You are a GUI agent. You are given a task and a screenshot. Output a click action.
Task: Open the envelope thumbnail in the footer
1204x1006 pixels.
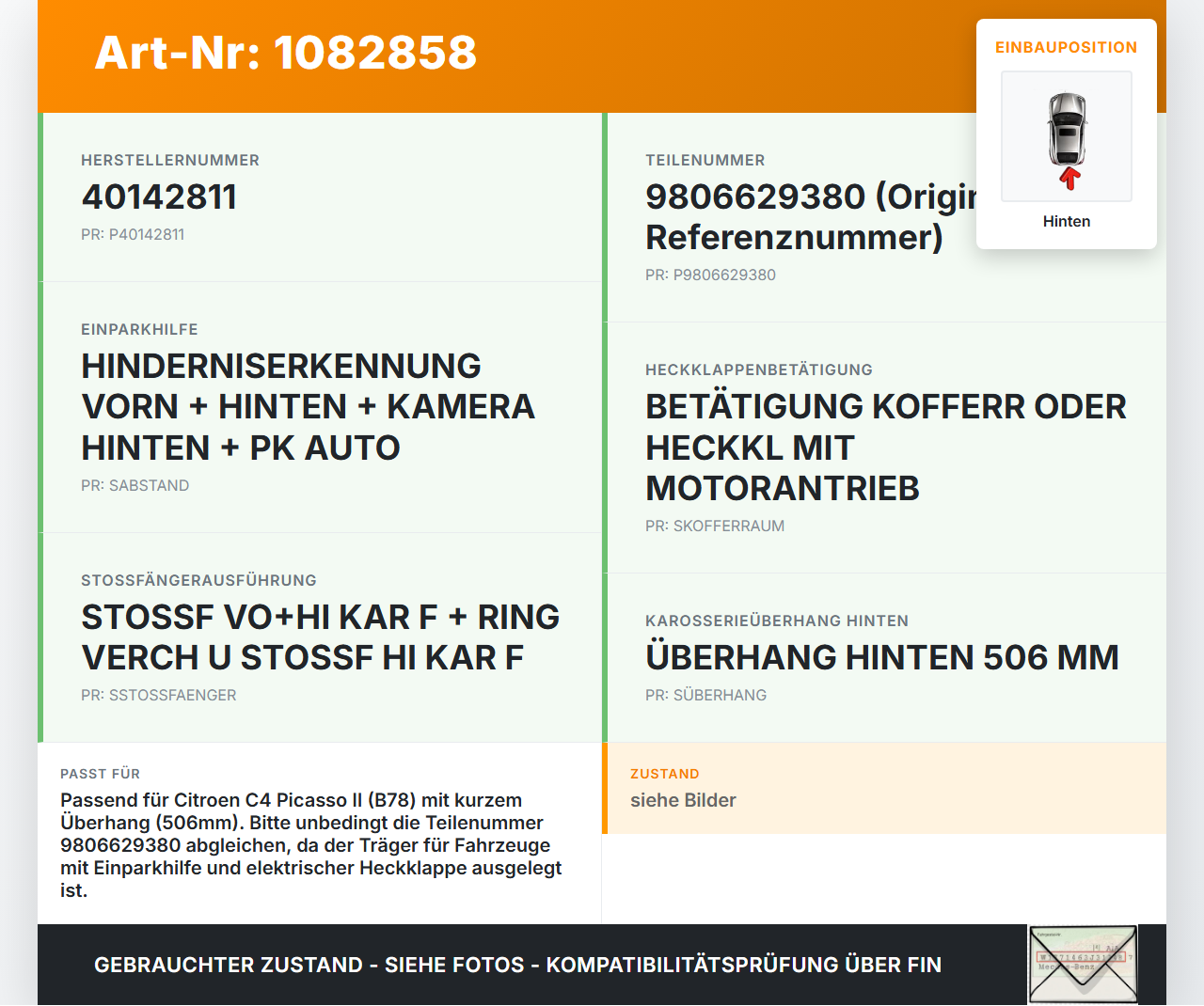point(1083,965)
